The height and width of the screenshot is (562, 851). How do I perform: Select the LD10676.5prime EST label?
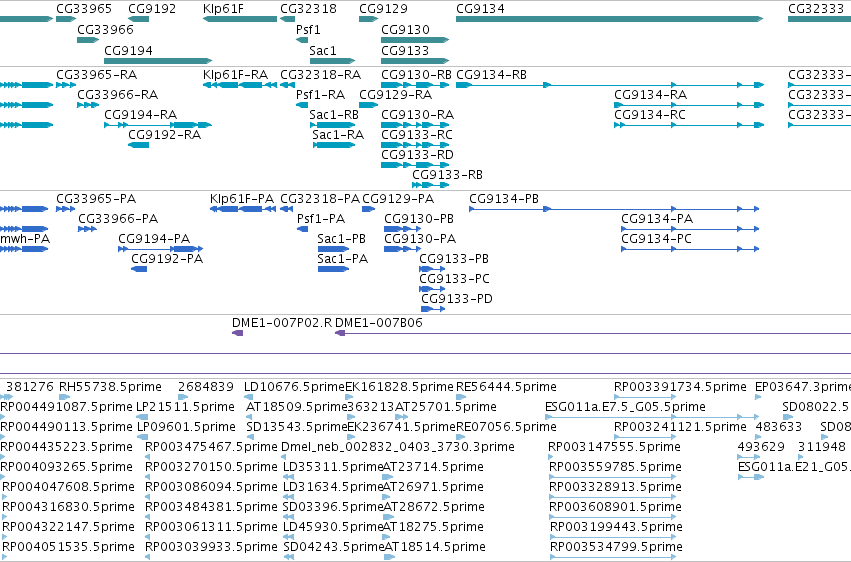[x=295, y=387]
